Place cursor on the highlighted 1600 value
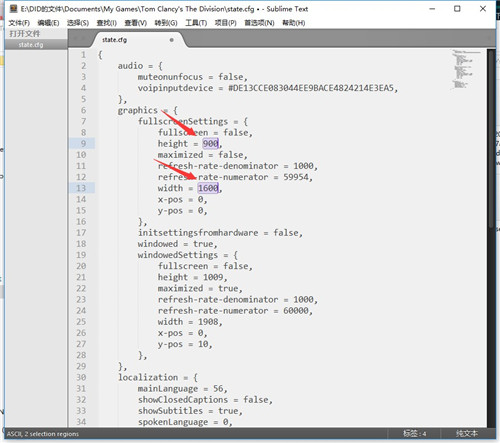500x443 pixels. (x=208, y=188)
